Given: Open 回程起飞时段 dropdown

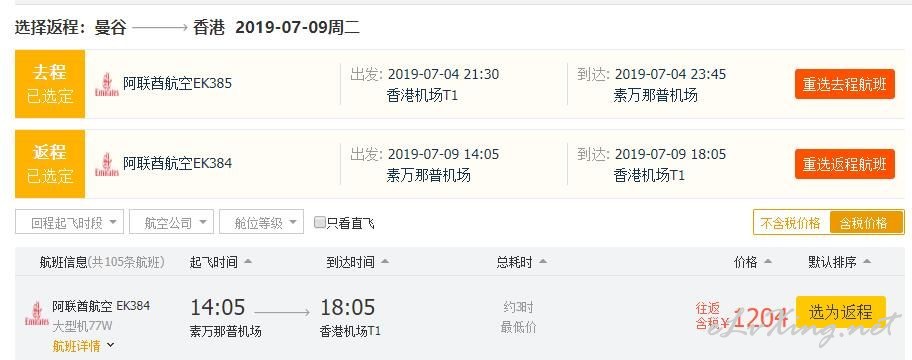Looking at the screenshot, I should click(69, 222).
